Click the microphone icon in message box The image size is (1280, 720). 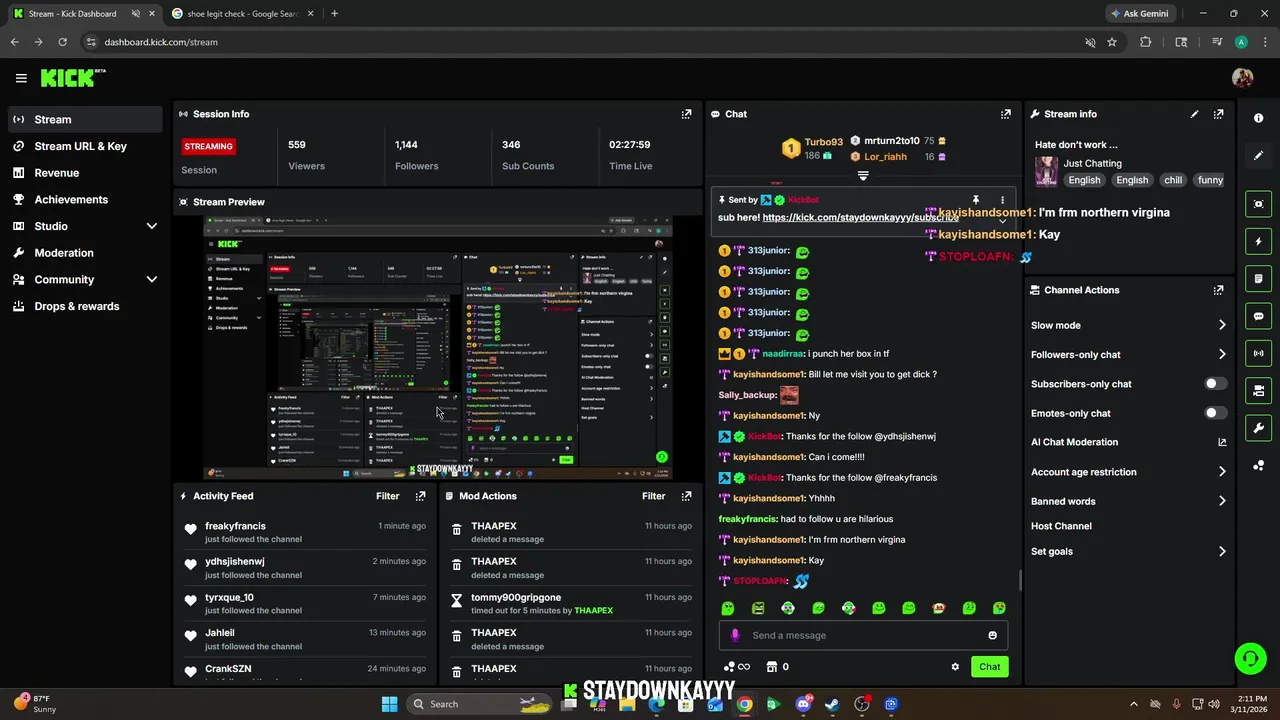(735, 635)
